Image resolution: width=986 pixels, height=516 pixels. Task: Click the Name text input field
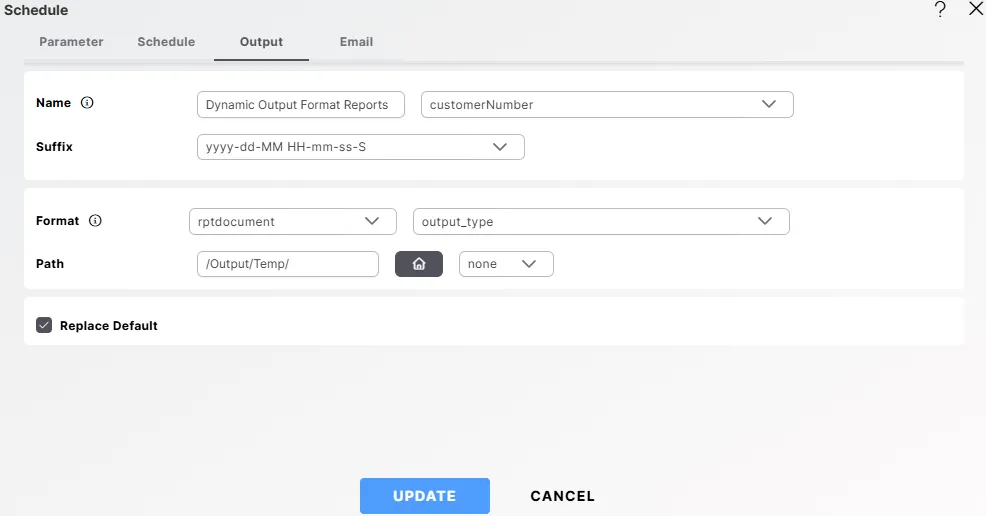(x=300, y=105)
